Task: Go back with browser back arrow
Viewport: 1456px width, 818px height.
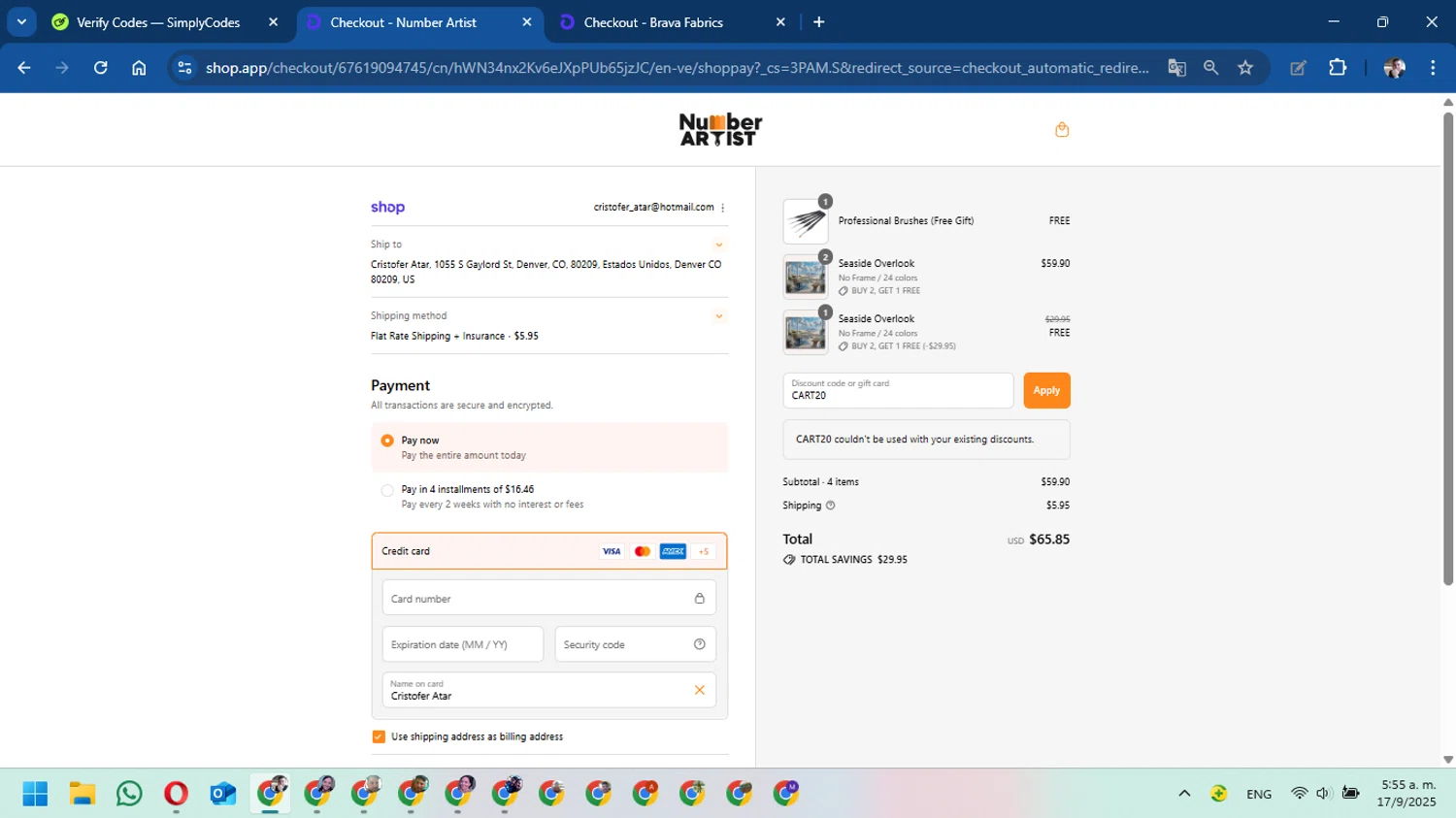Action: coord(24,68)
